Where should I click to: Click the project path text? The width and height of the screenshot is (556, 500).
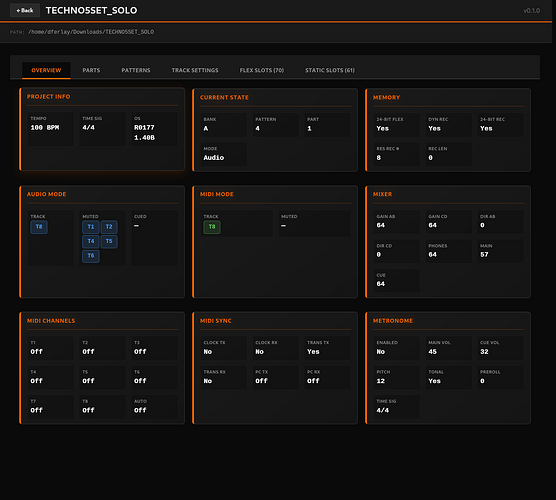[91, 32]
